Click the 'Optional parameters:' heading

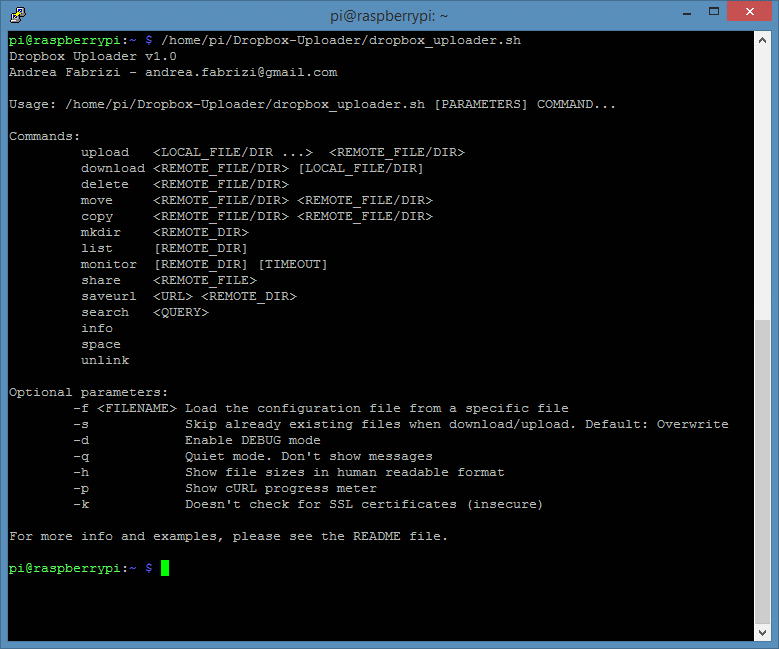pyautogui.click(x=88, y=393)
